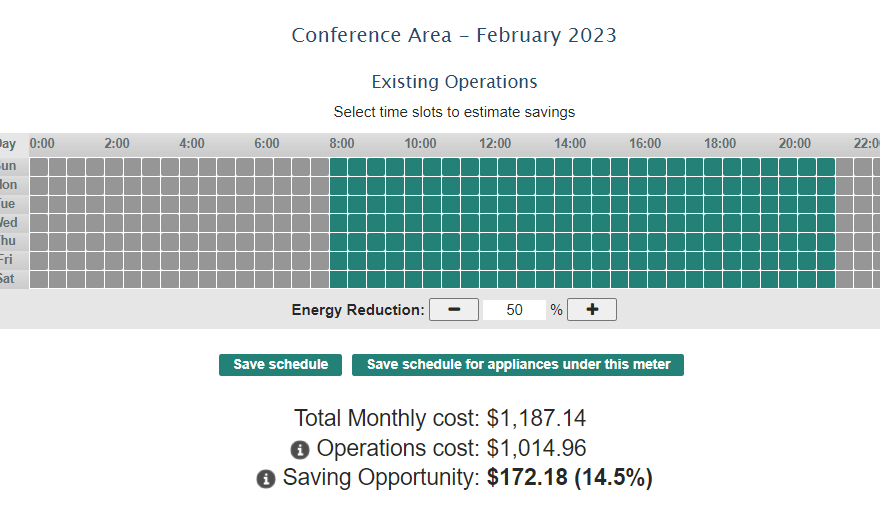Screen dimensions: 880x514
Task: Select the Monday 0:00 gray time slot
Action: click(38, 185)
